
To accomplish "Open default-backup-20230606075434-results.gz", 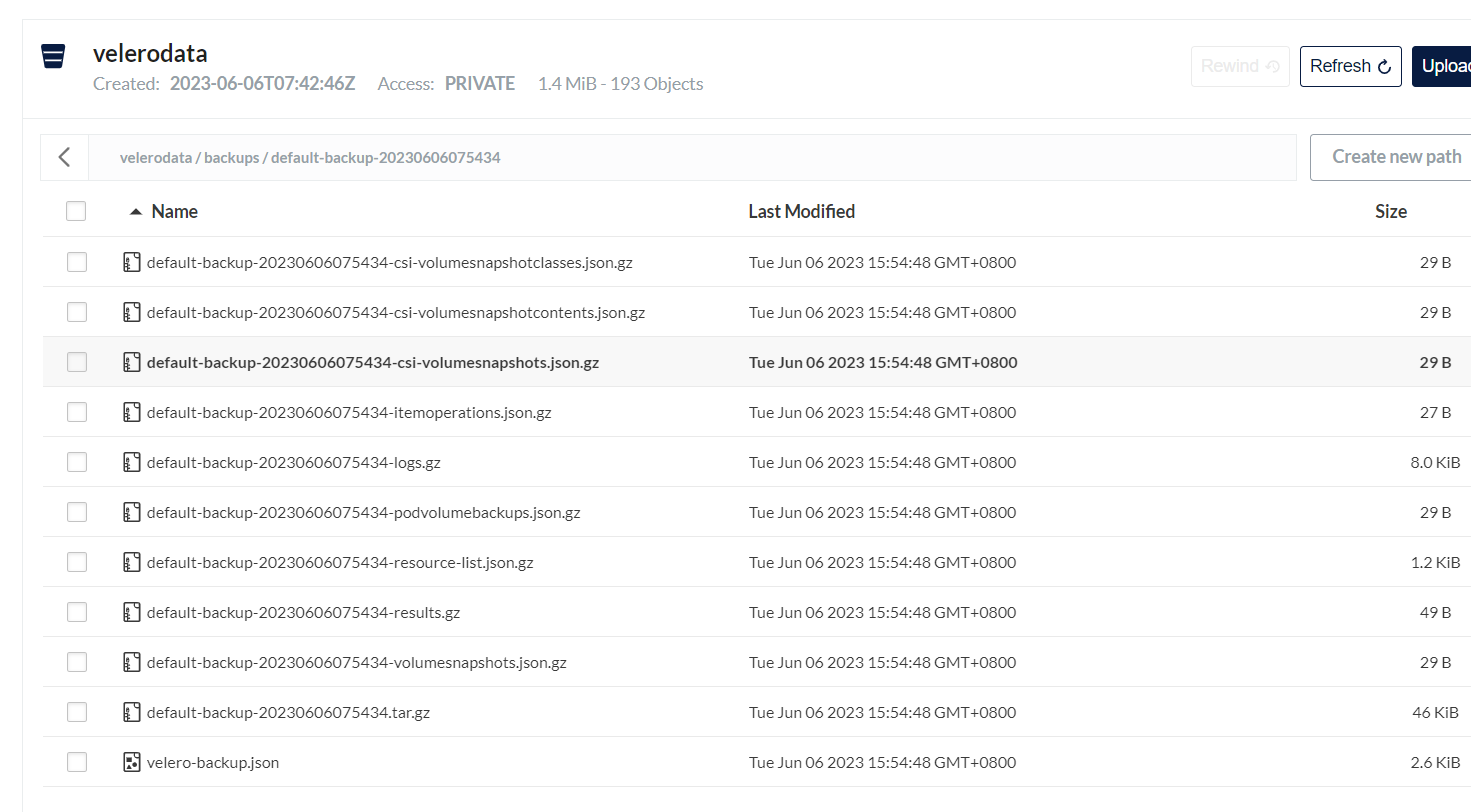I will (x=303, y=613).
